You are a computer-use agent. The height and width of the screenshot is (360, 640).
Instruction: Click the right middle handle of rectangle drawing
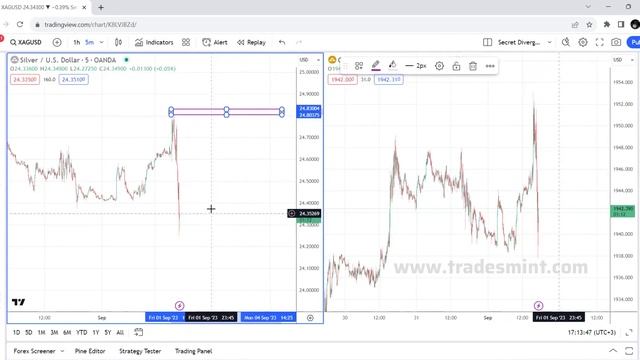tap(282, 112)
